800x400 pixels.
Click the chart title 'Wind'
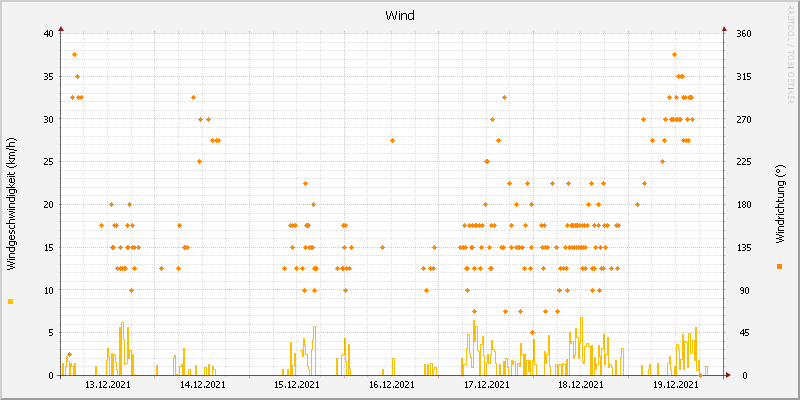click(x=400, y=15)
